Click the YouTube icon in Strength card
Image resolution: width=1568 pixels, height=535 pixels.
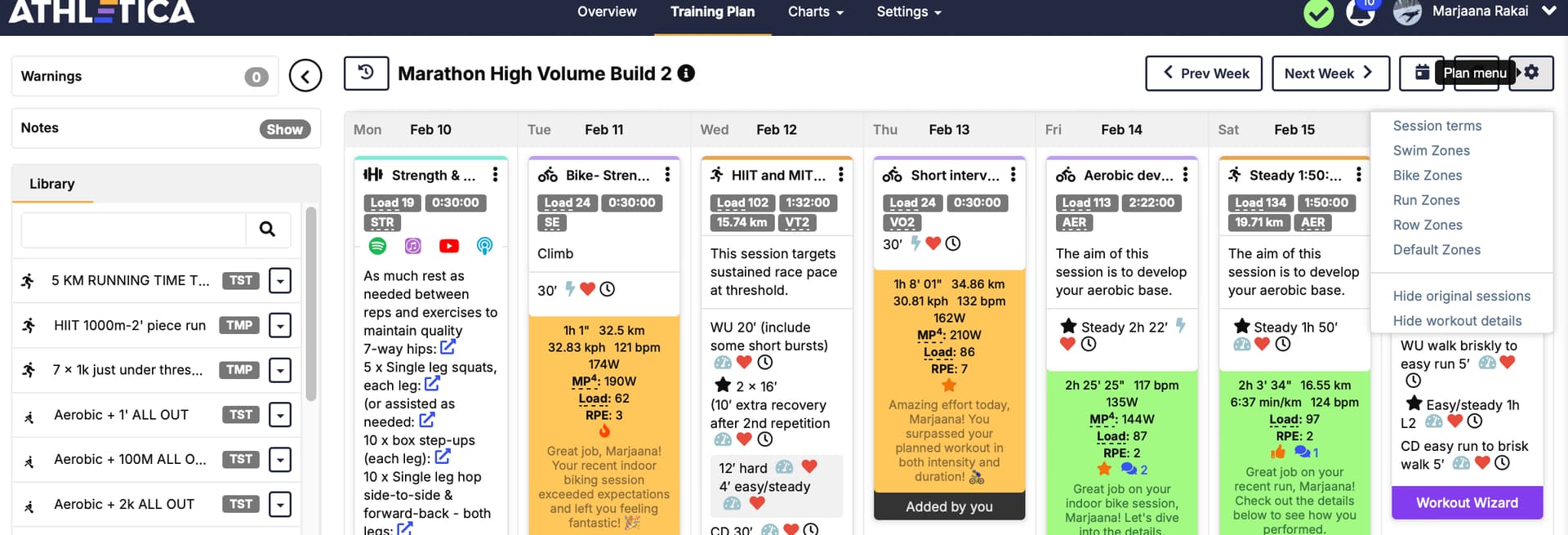tap(448, 246)
